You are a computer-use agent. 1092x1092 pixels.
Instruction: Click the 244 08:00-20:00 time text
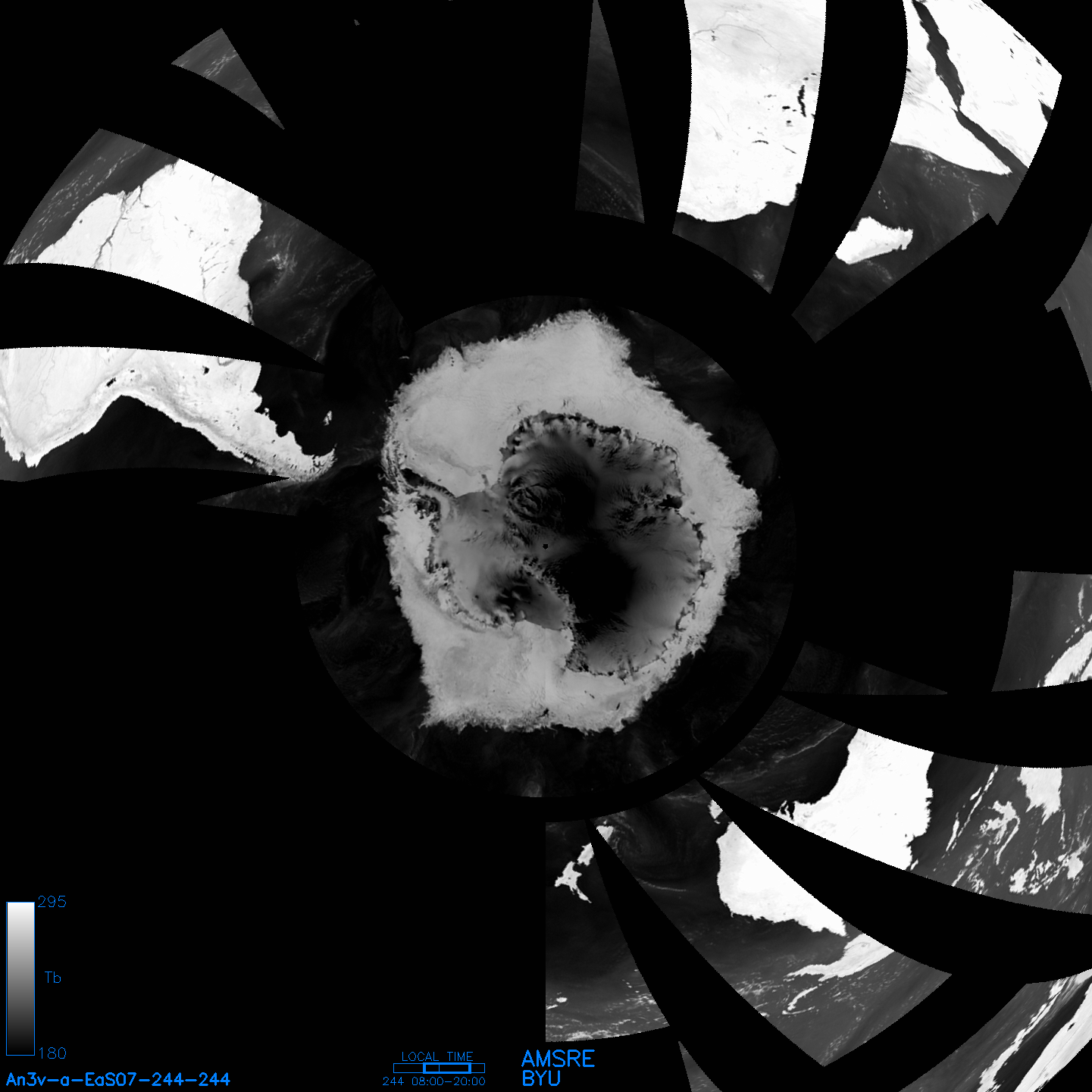tap(434, 1081)
